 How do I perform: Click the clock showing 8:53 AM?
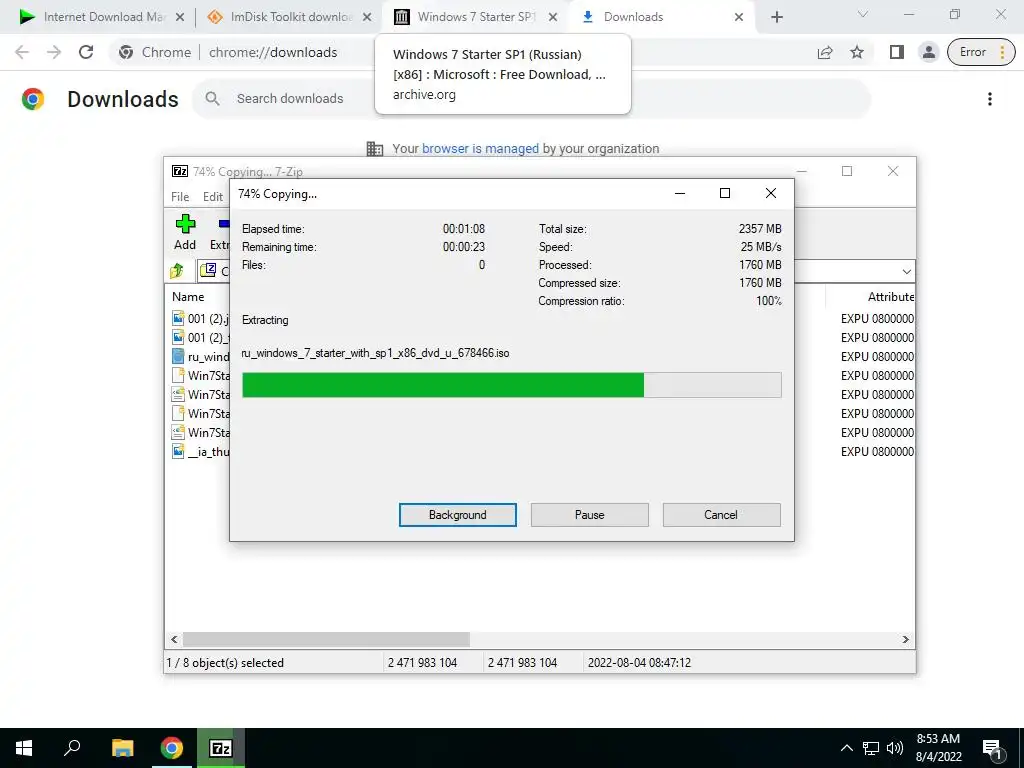tap(938, 739)
